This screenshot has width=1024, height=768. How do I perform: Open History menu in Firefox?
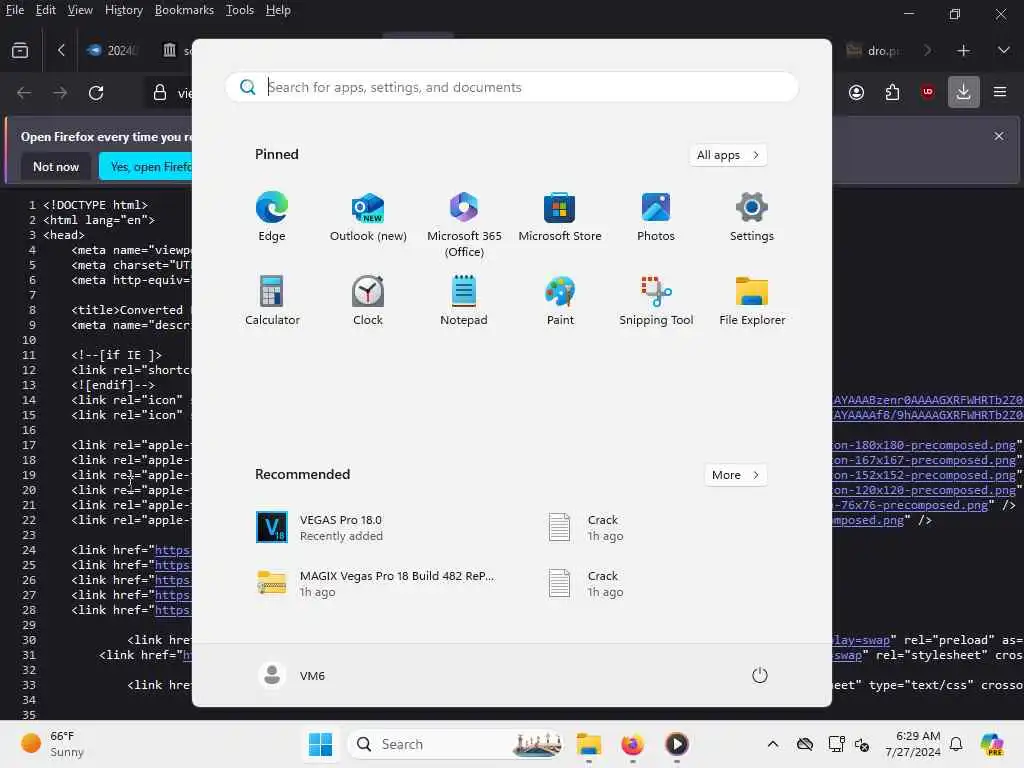tap(123, 10)
